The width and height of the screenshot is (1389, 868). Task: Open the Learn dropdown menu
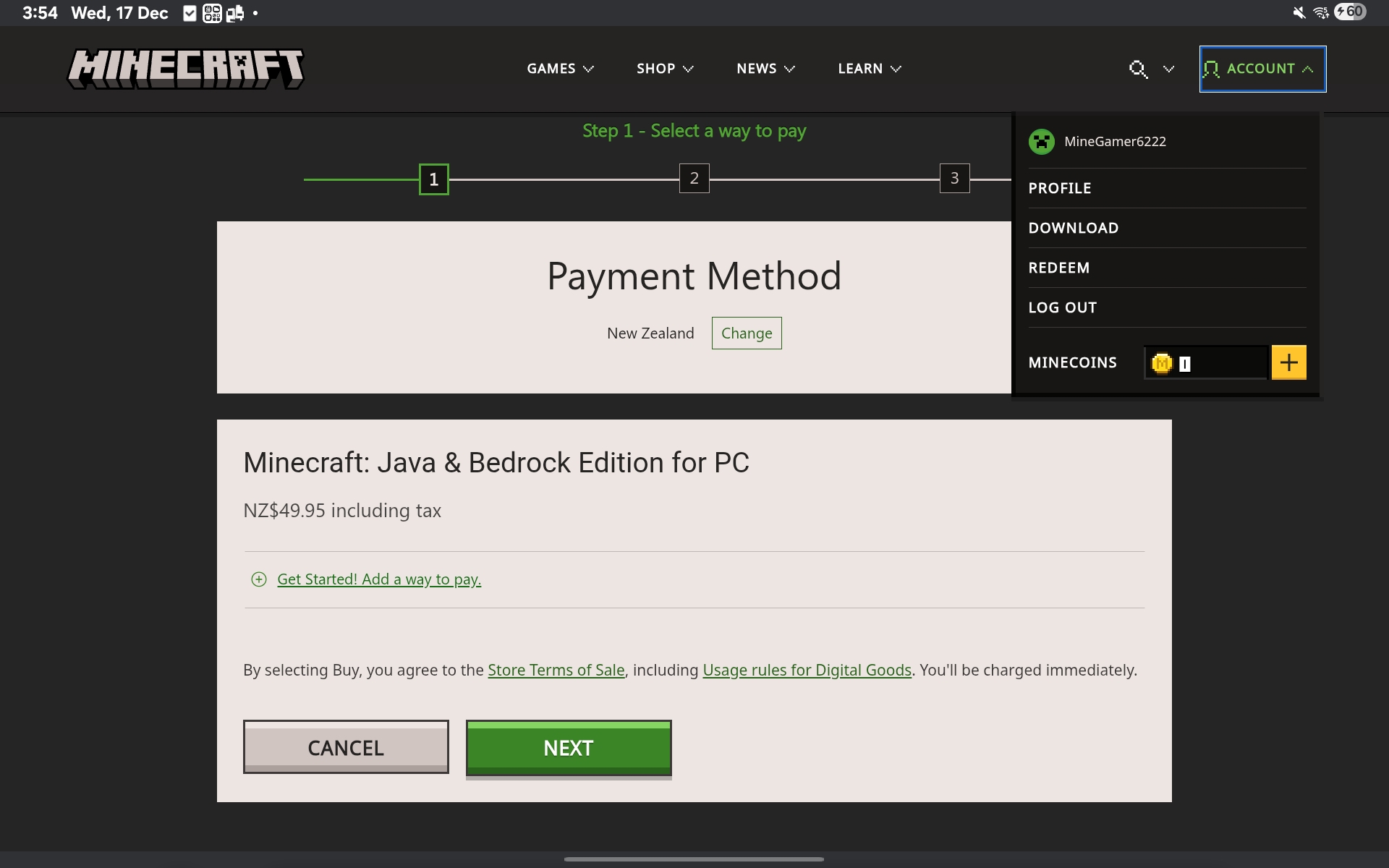869,69
